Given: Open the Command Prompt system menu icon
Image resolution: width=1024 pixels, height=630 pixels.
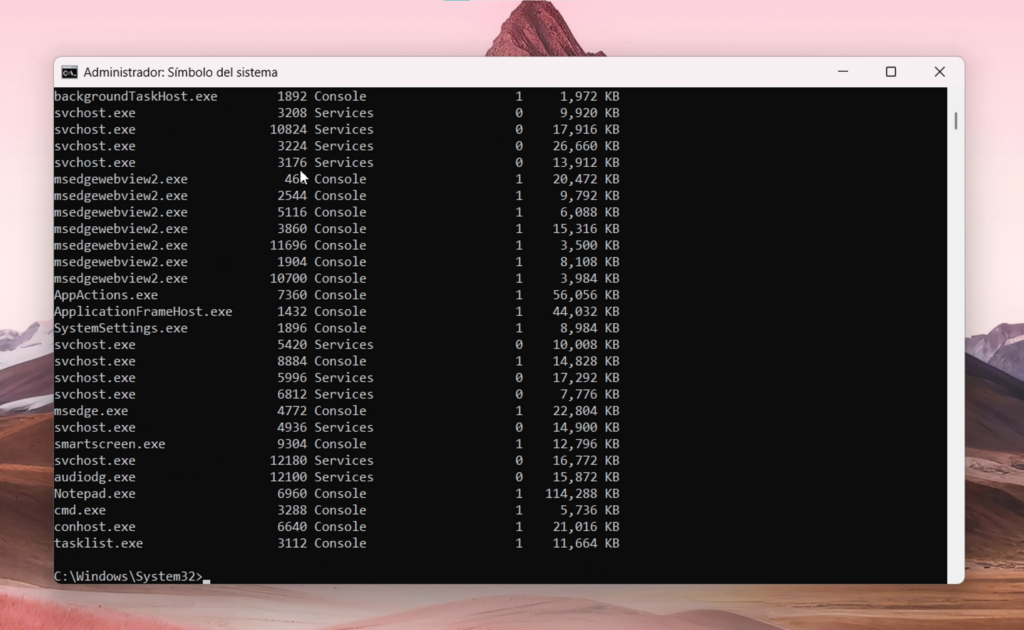Looking at the screenshot, I should (70, 71).
